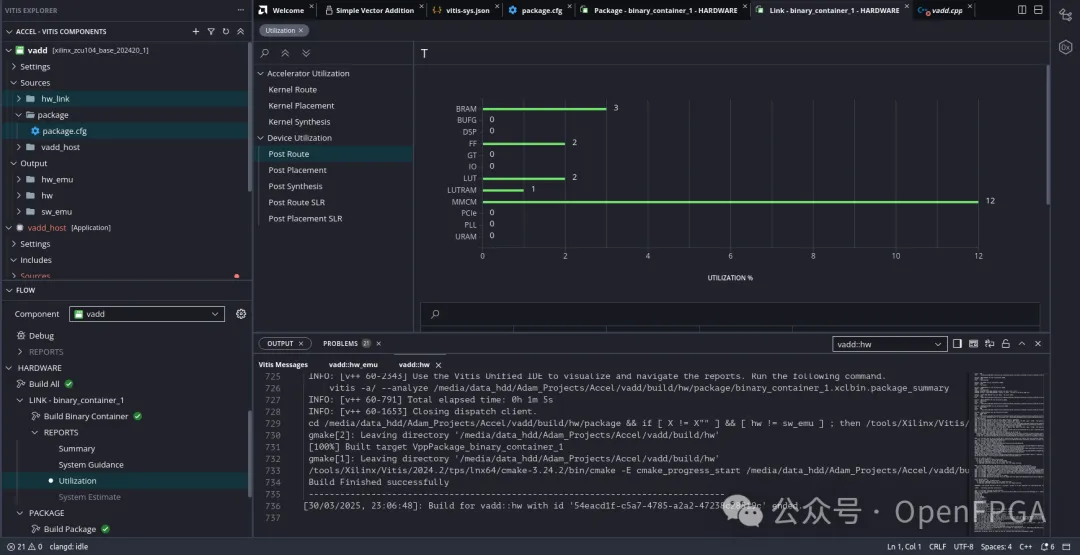Click the BRAM utilization bar in chart

click(x=544, y=109)
